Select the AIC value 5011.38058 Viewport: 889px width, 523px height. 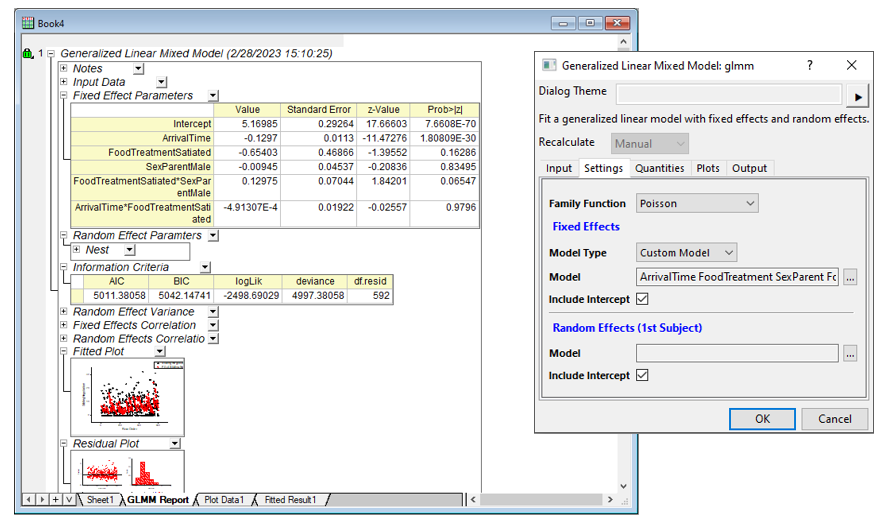117,296
